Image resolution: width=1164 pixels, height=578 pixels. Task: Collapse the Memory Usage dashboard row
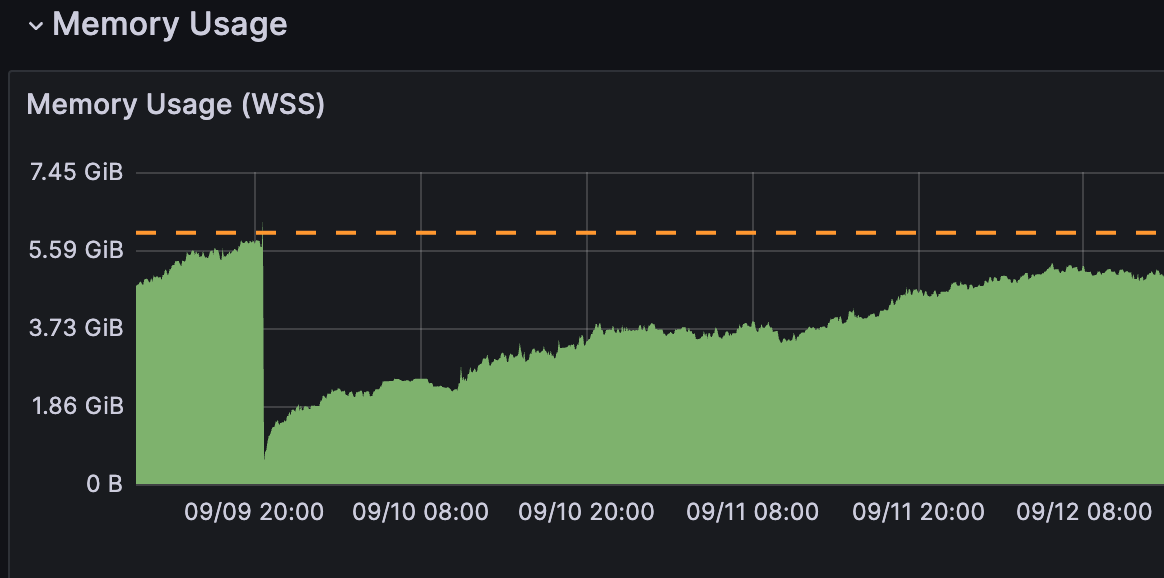click(37, 23)
